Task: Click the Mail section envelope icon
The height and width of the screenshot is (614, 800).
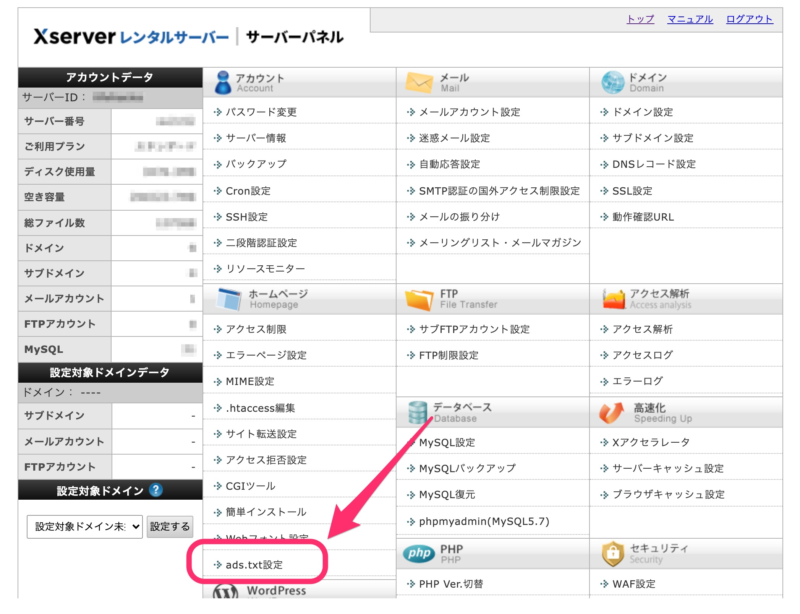Action: click(x=419, y=82)
